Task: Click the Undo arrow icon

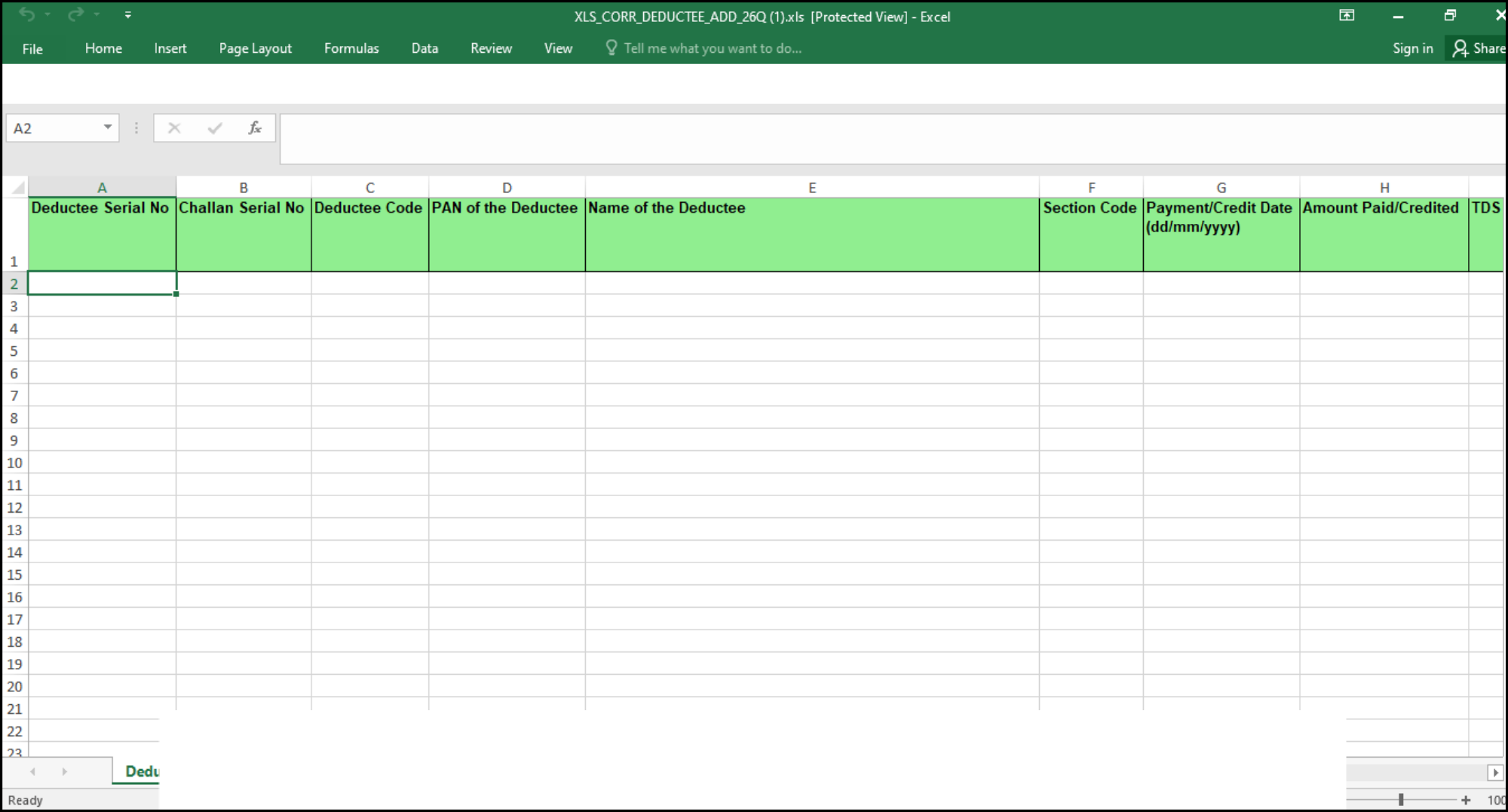Action: [x=26, y=14]
